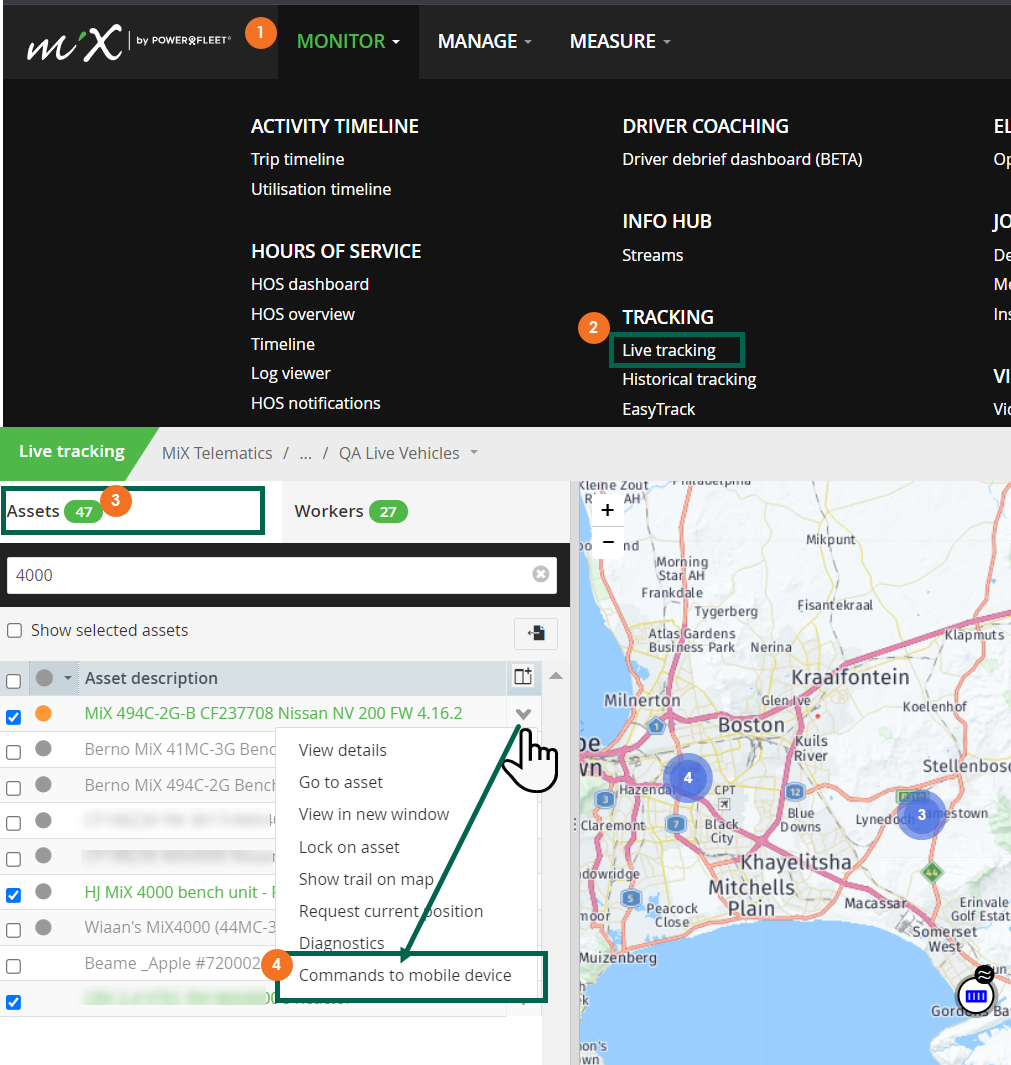Uncheck the MiX 494C-2G-B Nissan NV 200 asset

click(x=14, y=717)
